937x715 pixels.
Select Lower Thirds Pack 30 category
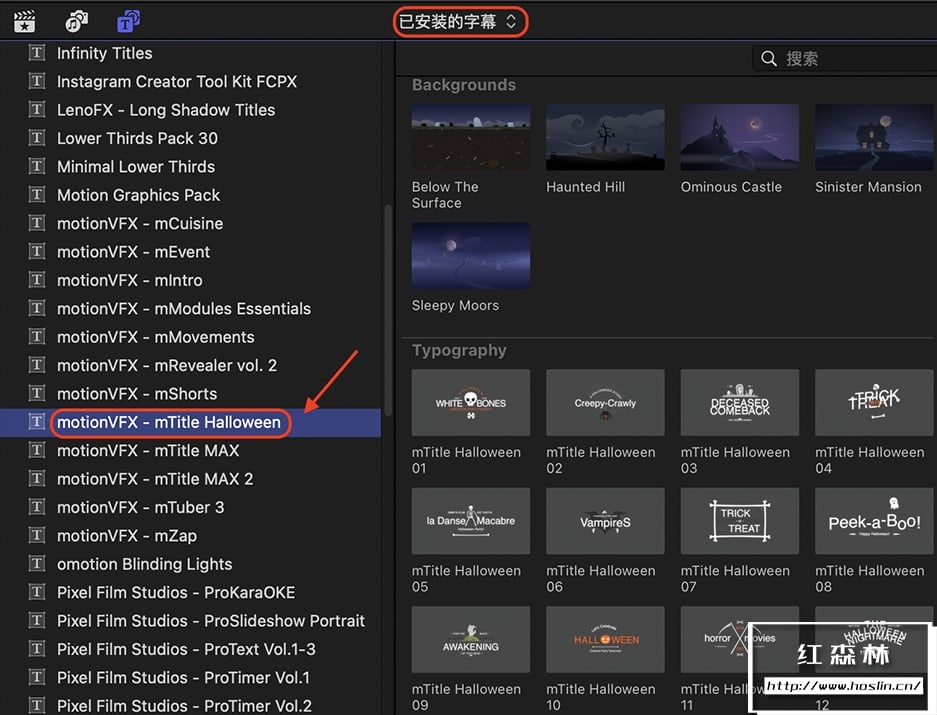(137, 138)
